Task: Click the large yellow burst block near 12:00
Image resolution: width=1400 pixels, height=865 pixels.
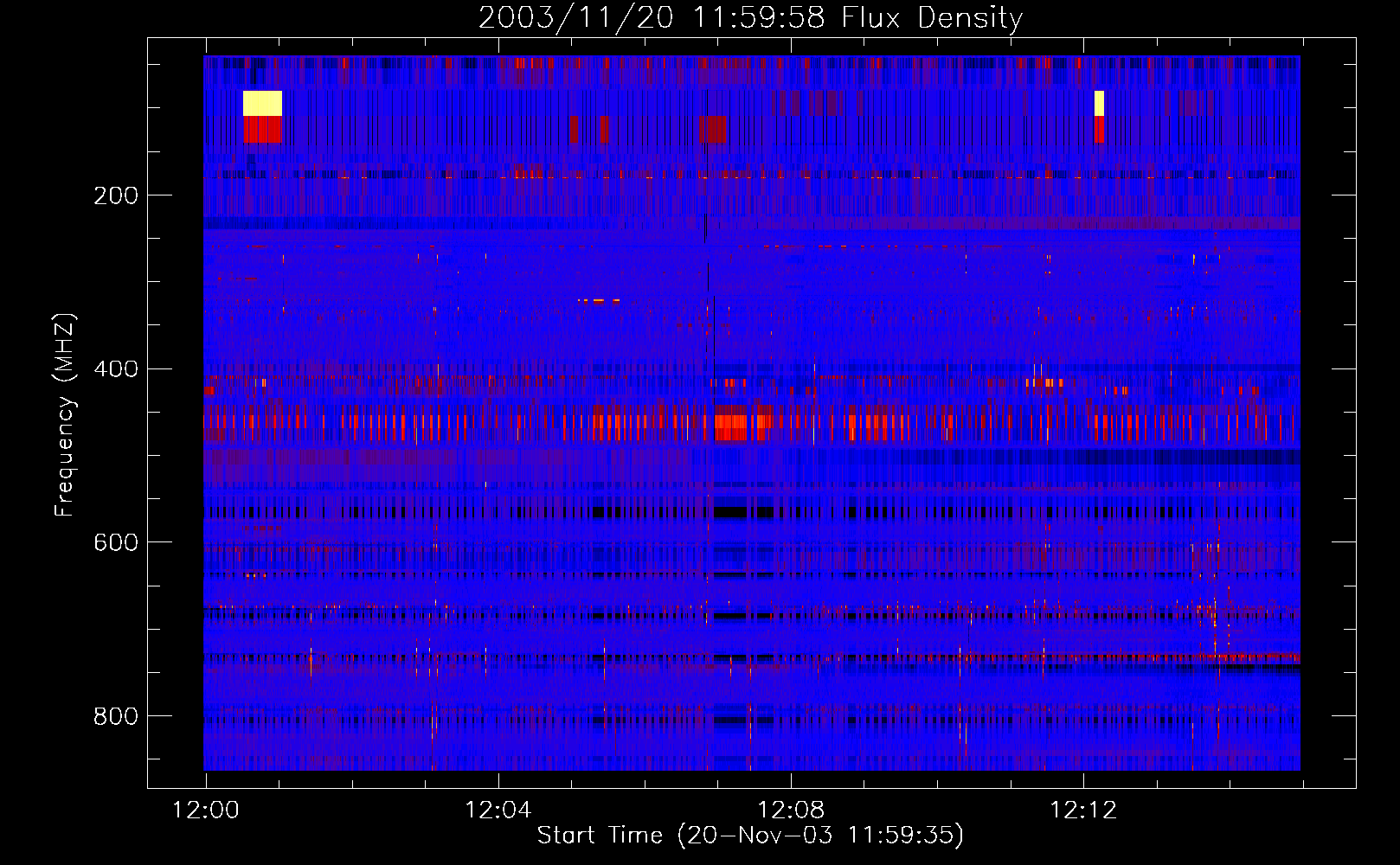Action: tap(262, 103)
